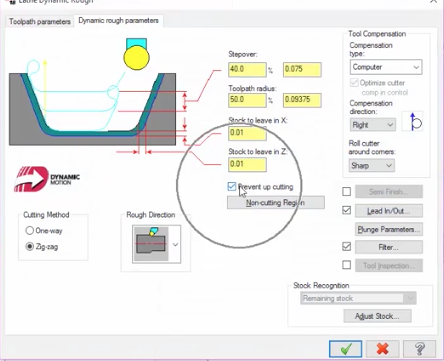
Task: Confirm dialog with green checkmark button
Action: click(345, 349)
